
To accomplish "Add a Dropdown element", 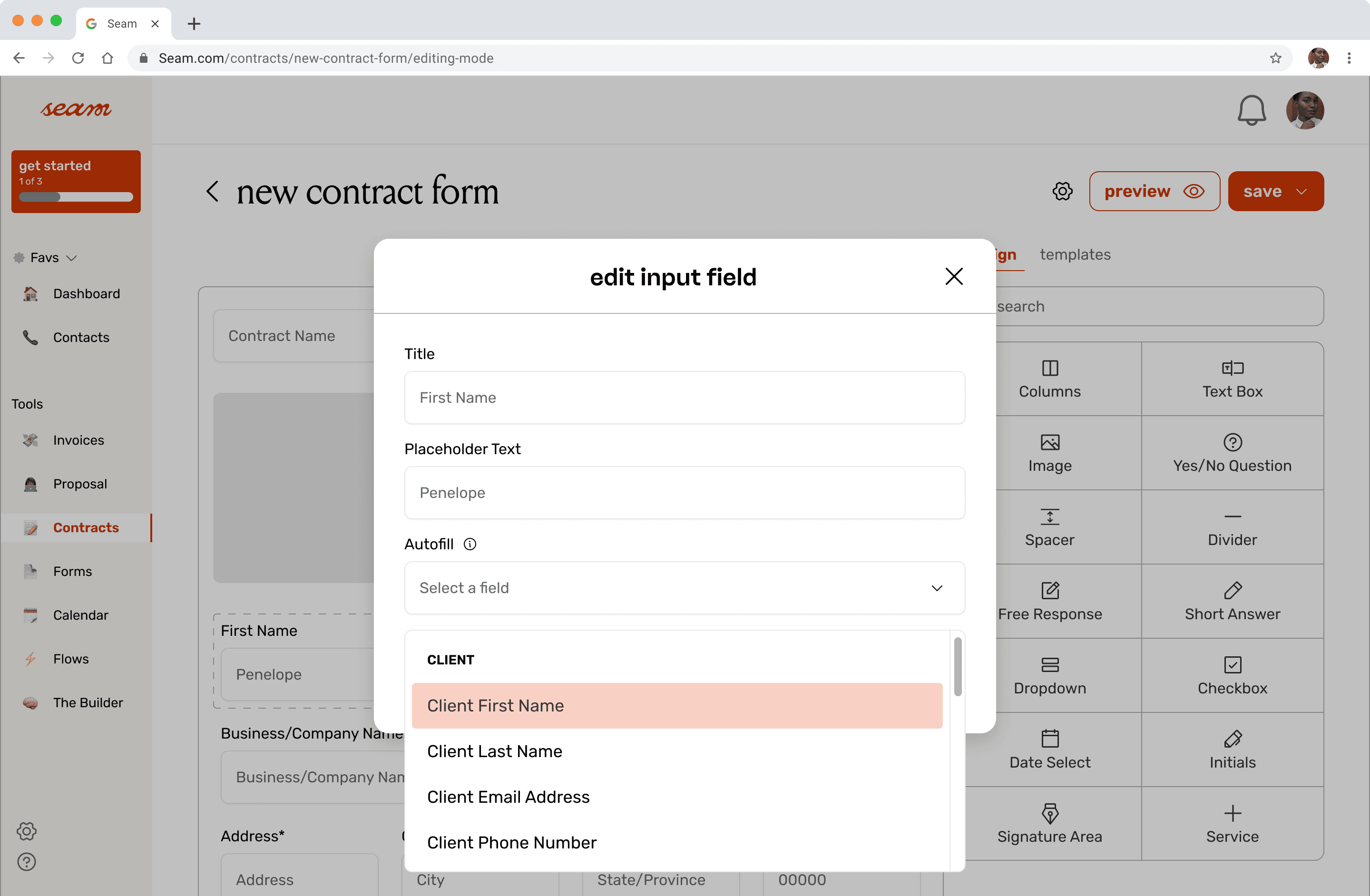I will coord(1049,676).
